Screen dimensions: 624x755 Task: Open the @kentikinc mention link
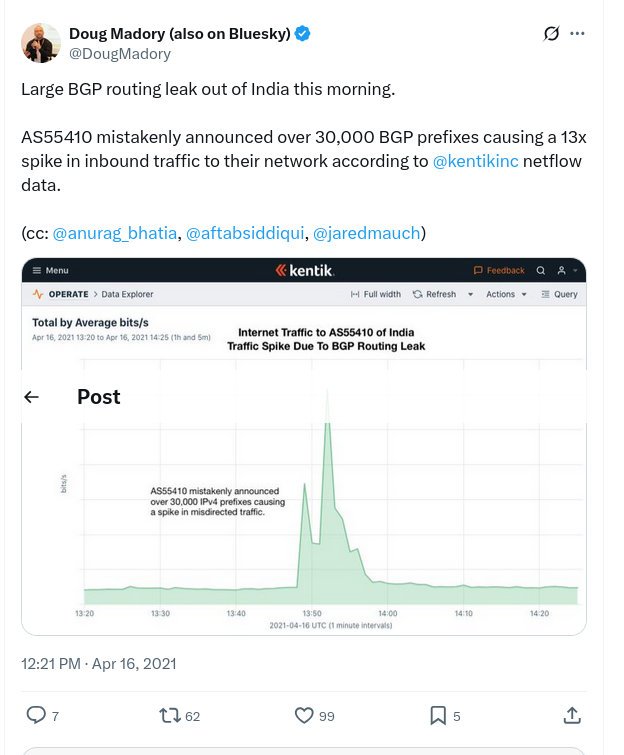tap(475, 161)
